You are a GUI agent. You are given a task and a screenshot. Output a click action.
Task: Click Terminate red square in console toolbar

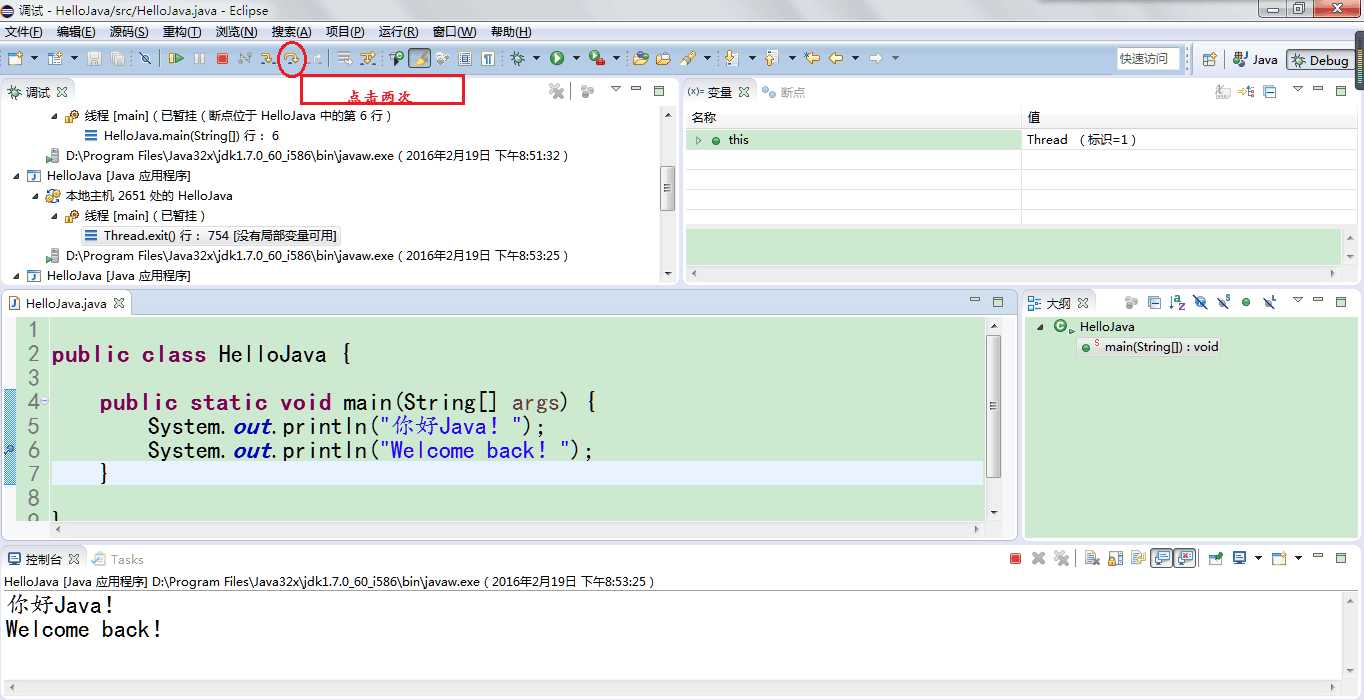click(1016, 559)
